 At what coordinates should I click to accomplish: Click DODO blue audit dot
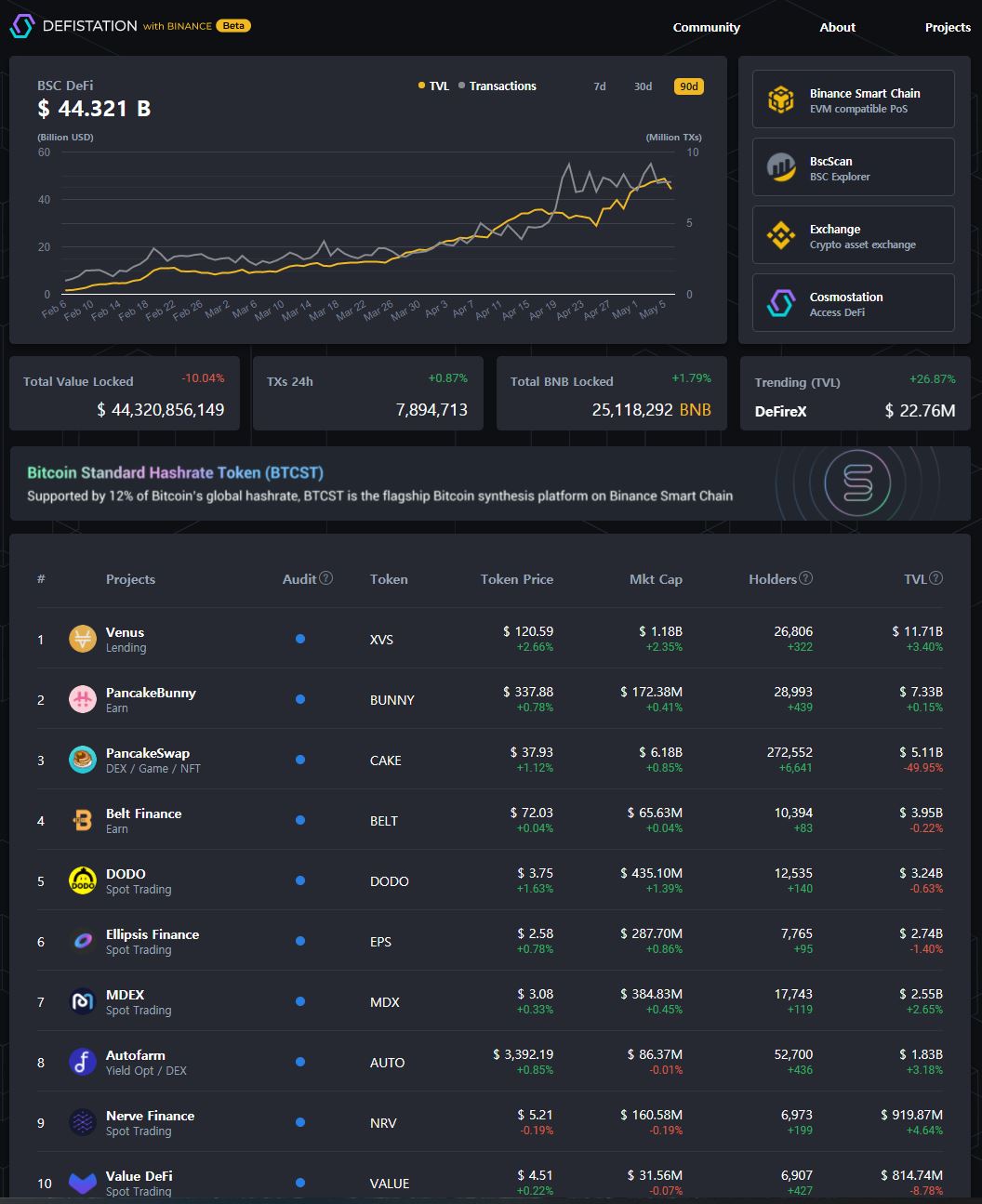300,880
